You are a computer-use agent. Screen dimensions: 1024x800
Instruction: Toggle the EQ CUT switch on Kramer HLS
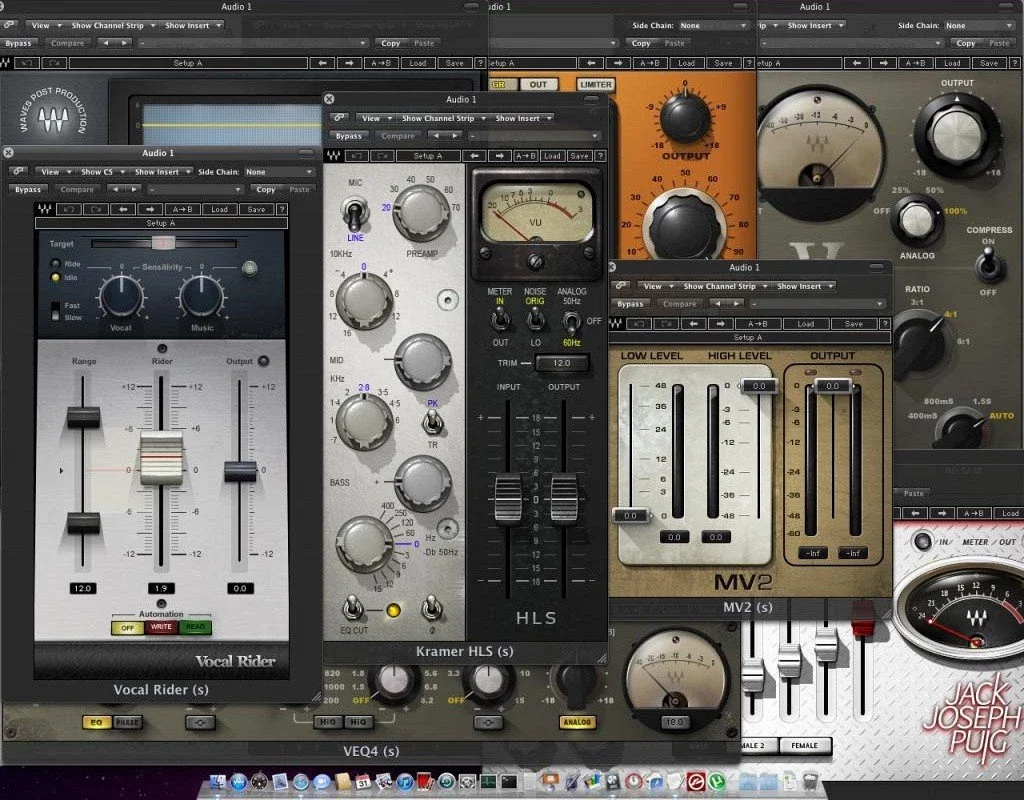(x=353, y=609)
